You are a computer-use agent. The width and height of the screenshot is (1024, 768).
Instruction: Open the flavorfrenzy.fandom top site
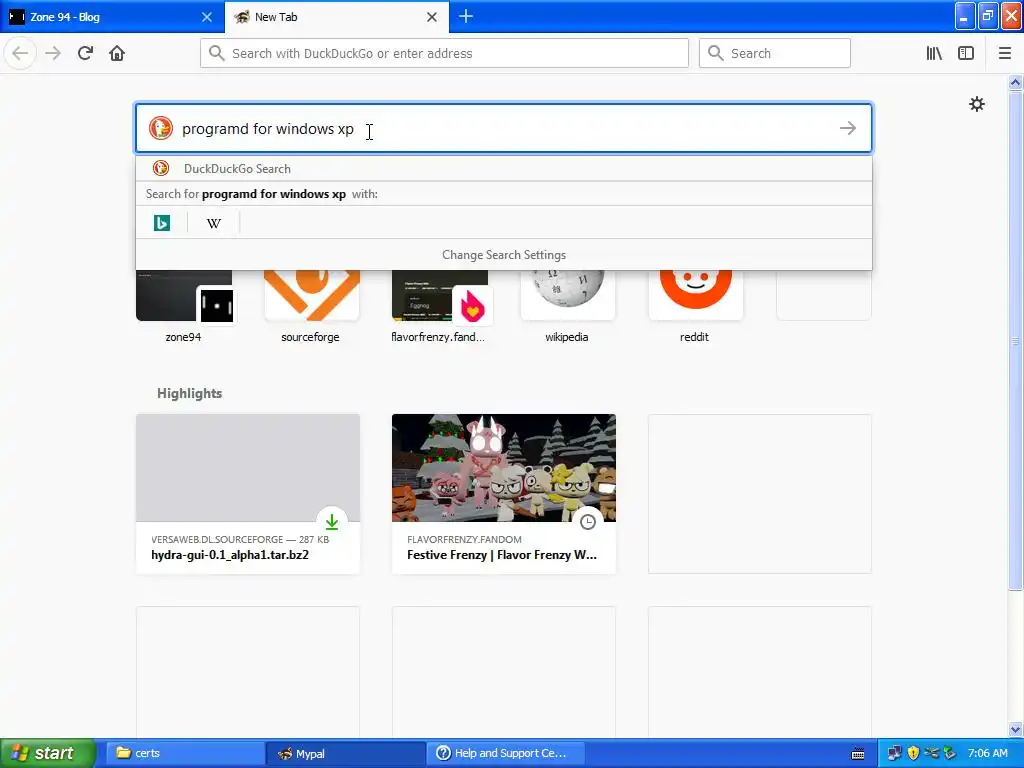439,307
